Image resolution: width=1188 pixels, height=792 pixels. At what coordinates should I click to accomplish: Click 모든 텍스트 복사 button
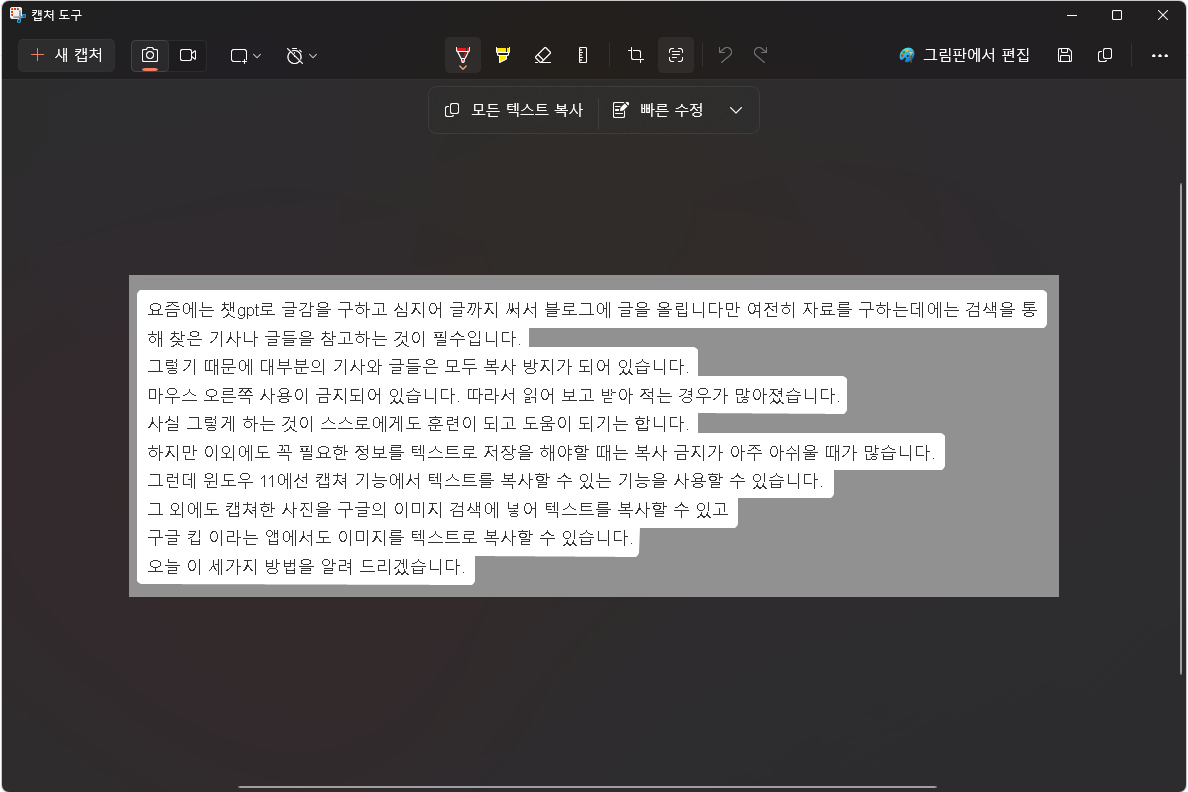pos(514,110)
